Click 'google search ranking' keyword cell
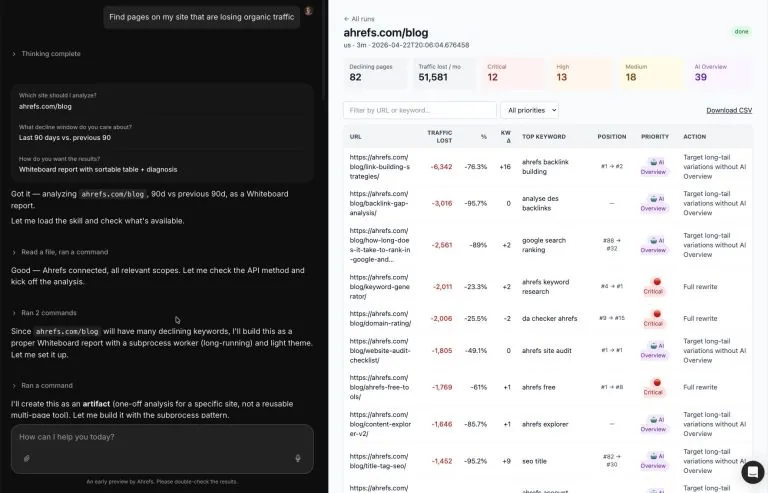This screenshot has width=768, height=493. tap(544, 245)
